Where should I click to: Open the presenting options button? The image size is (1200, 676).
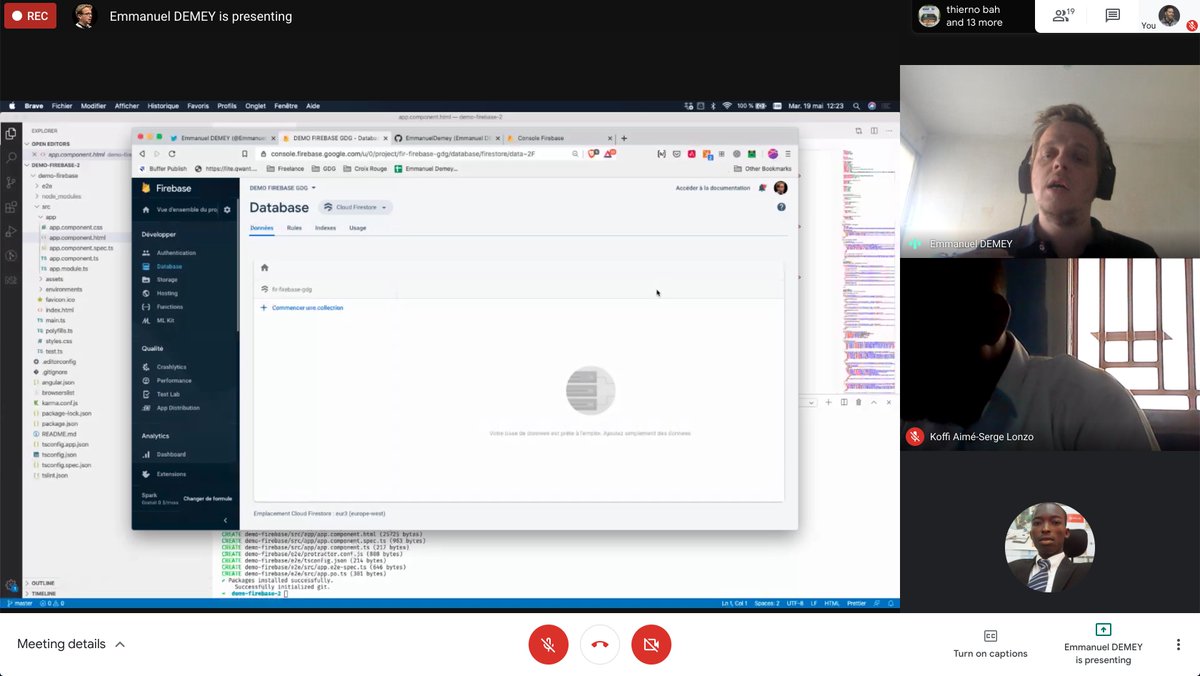point(1103,644)
